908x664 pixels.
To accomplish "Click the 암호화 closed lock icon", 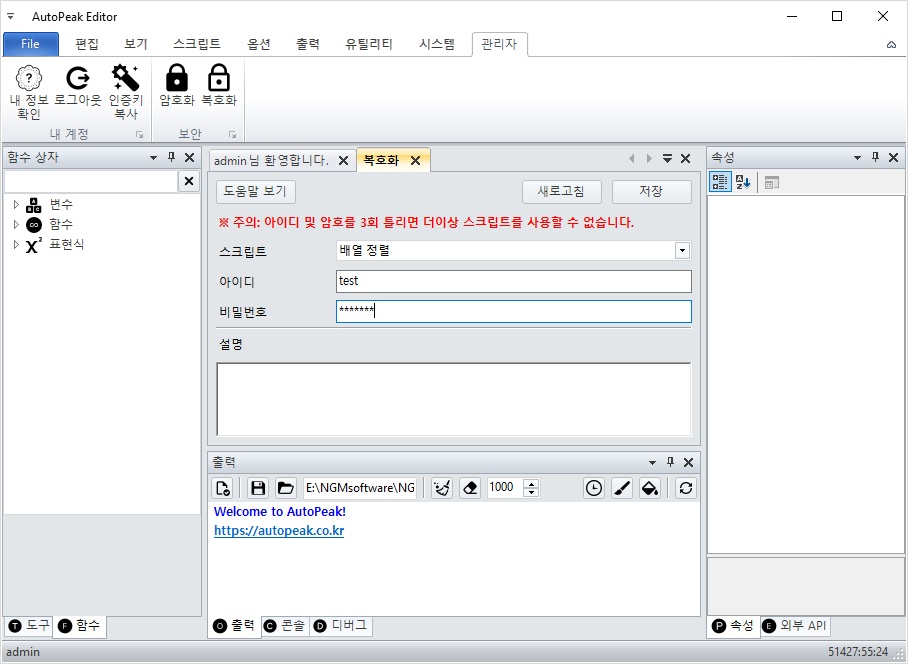I will click(177, 78).
